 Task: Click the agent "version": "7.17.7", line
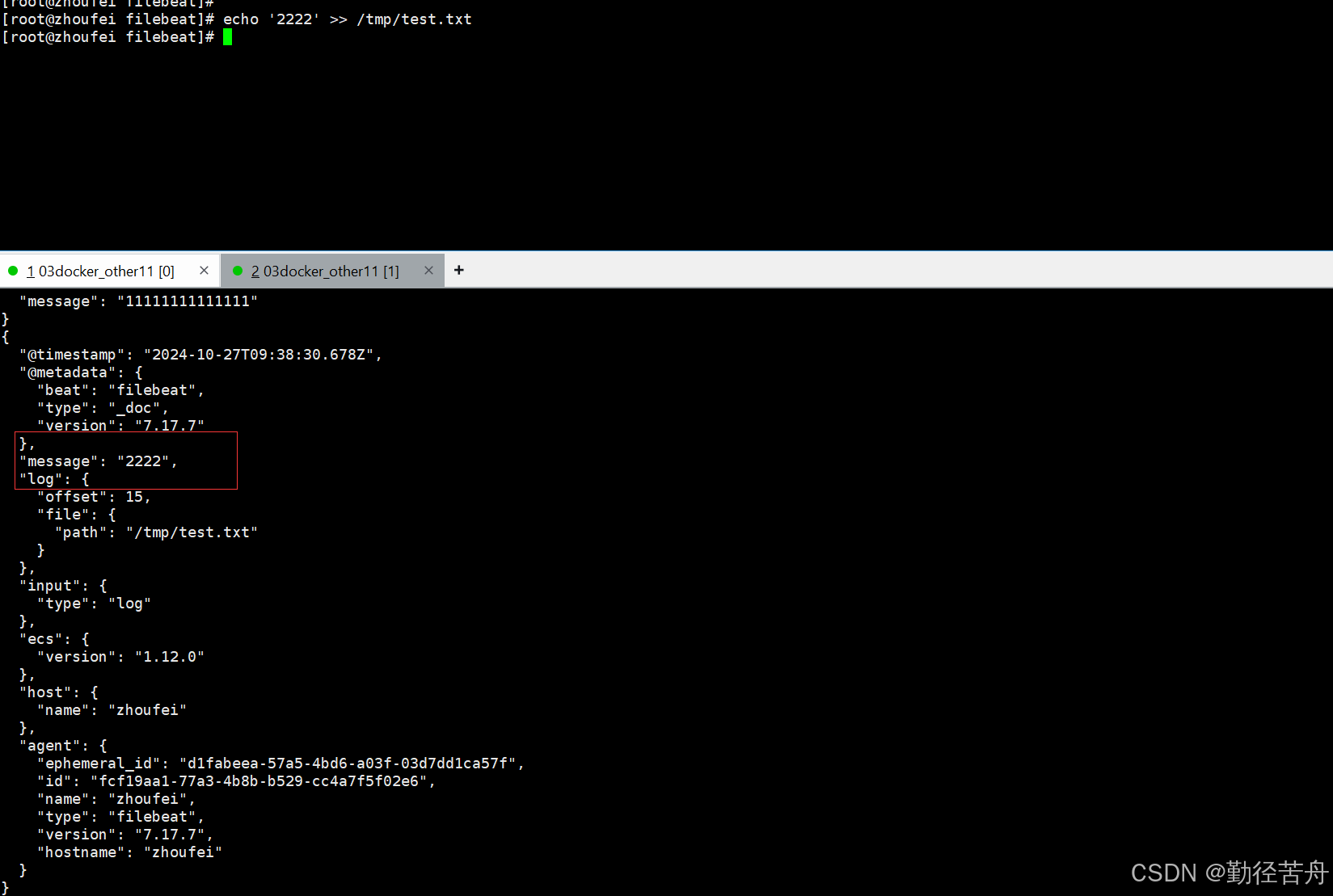(125, 835)
